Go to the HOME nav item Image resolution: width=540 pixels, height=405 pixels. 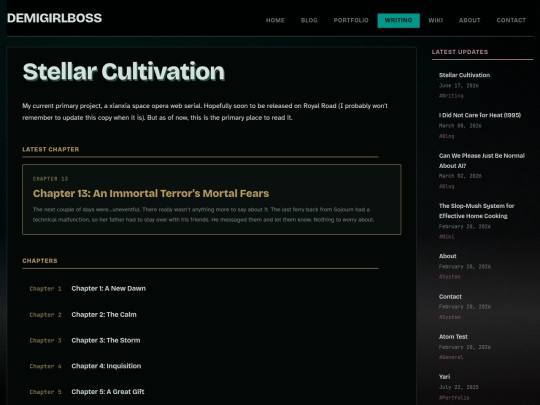(x=275, y=20)
